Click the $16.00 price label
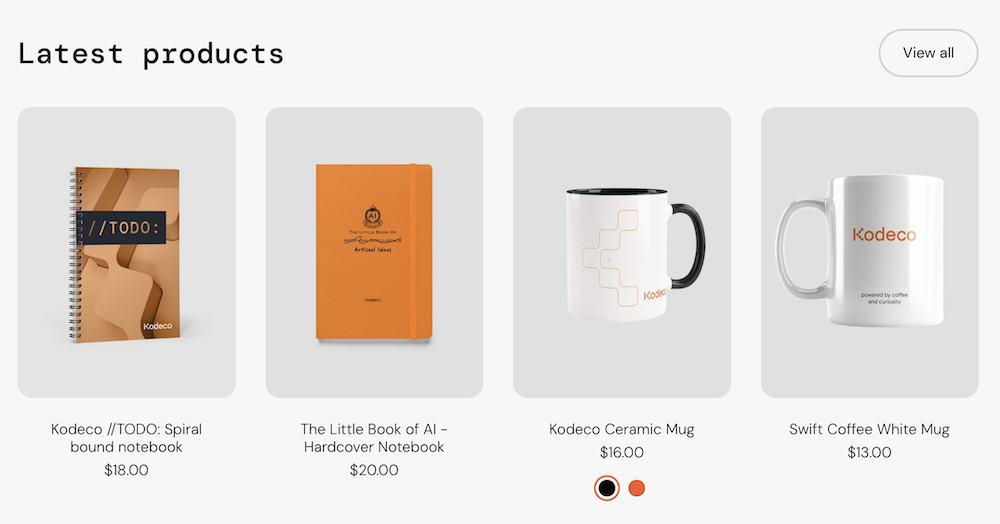 pyautogui.click(x=622, y=453)
